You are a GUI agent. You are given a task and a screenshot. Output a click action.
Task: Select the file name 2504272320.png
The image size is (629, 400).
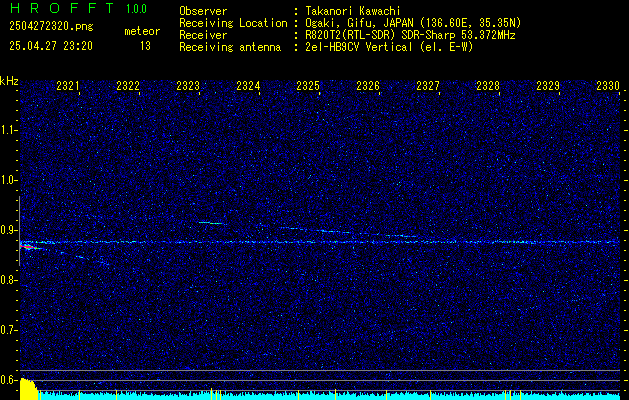(51, 27)
